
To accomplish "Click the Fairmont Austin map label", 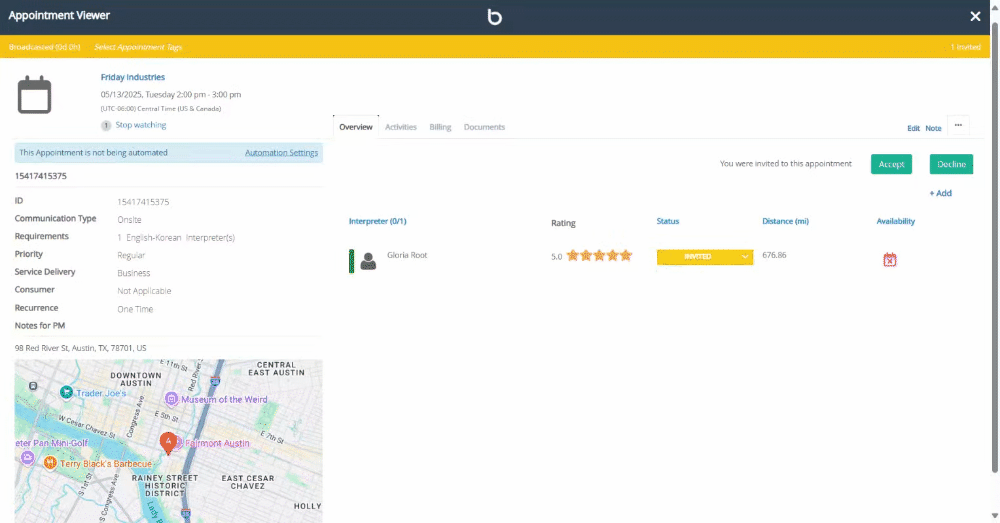I will [217, 443].
